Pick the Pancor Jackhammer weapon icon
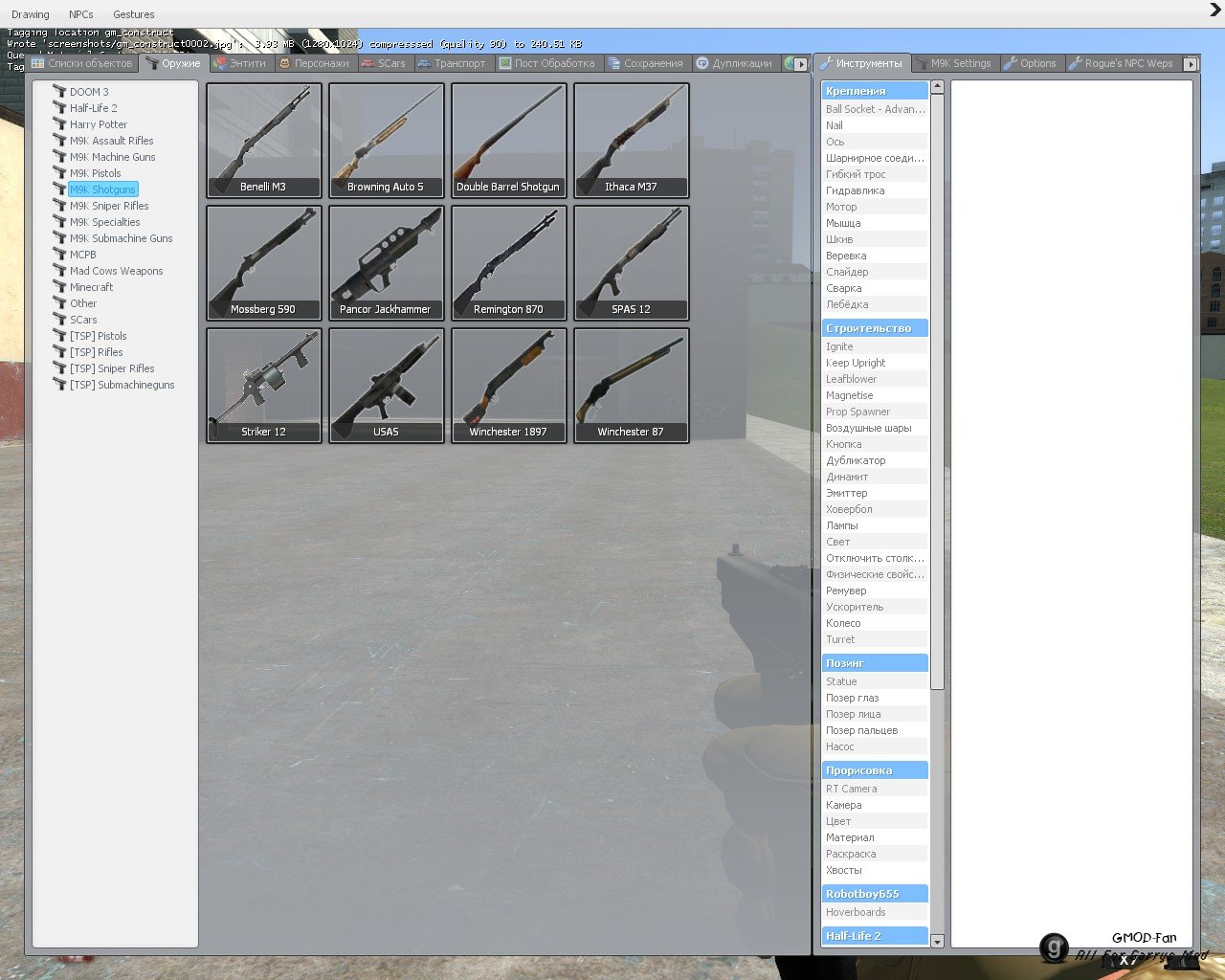Image resolution: width=1225 pixels, height=980 pixels. [x=387, y=262]
